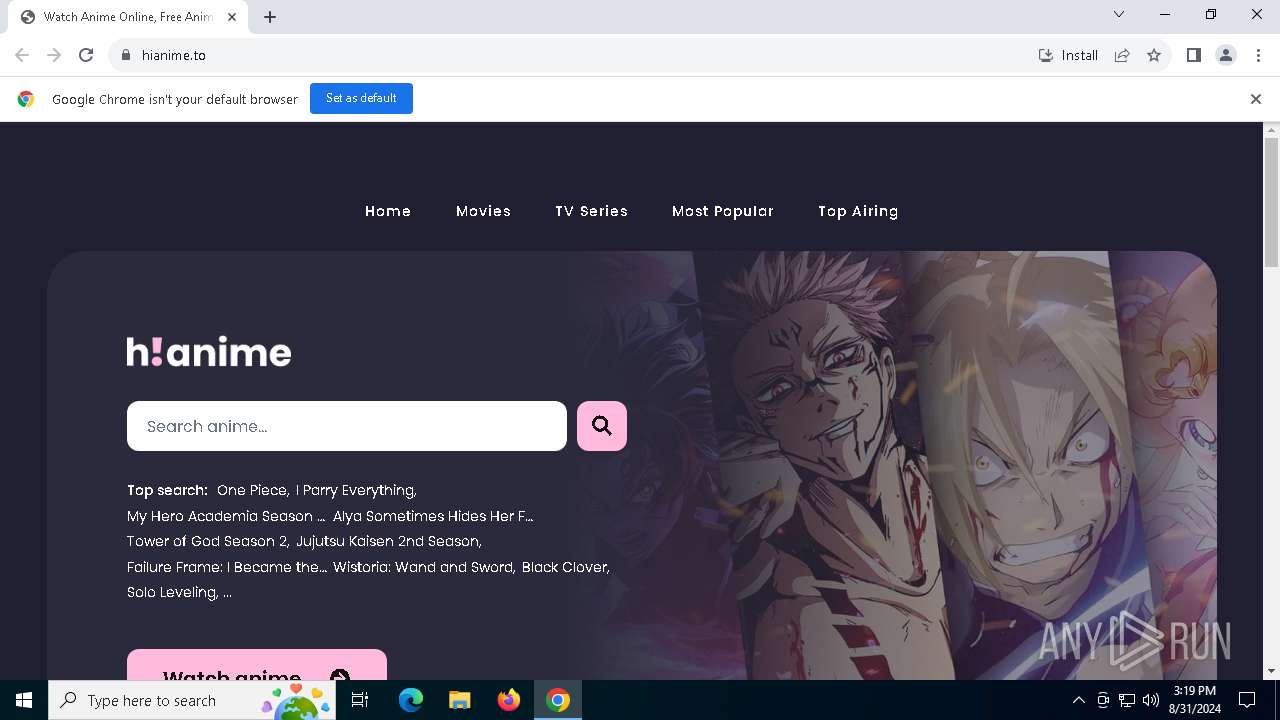
Task: Open the network tray icon
Action: 1127,700
